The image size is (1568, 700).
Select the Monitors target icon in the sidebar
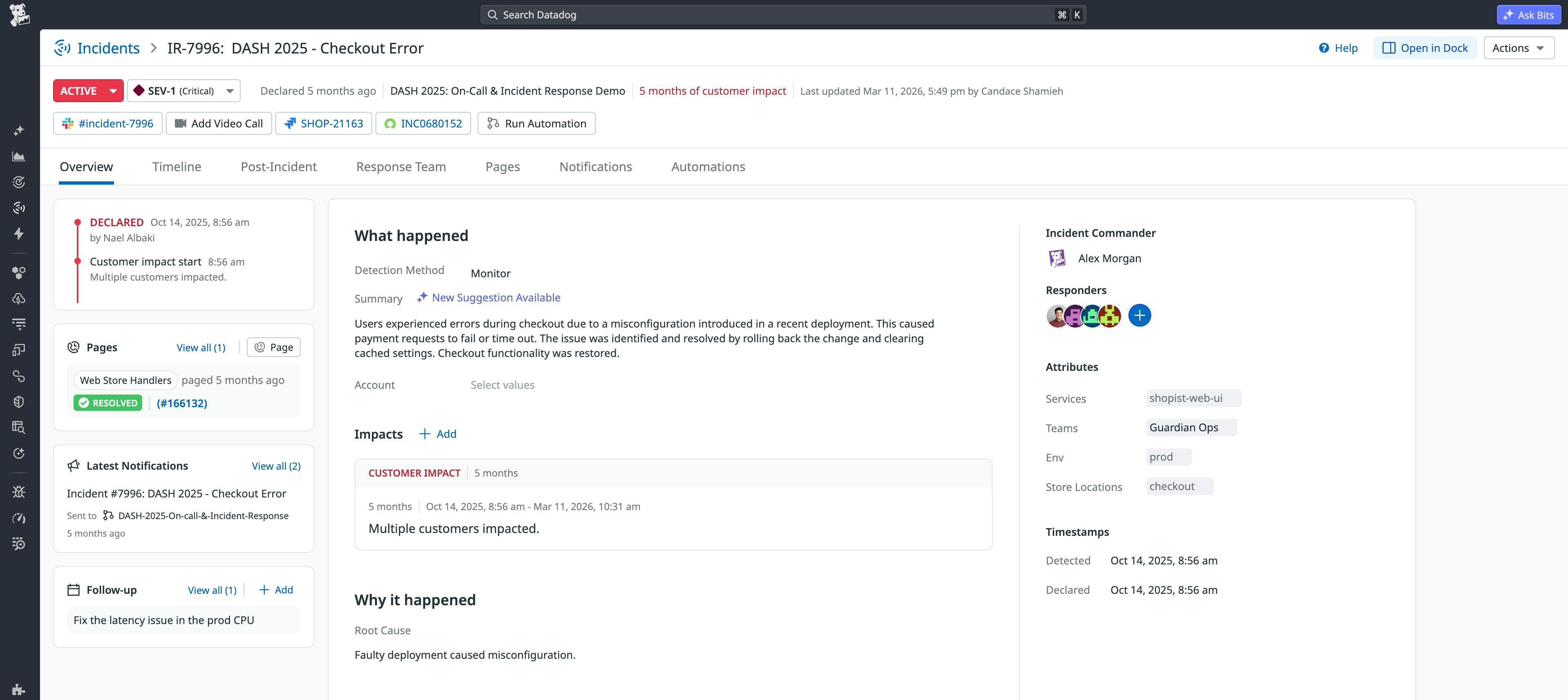[x=19, y=182]
